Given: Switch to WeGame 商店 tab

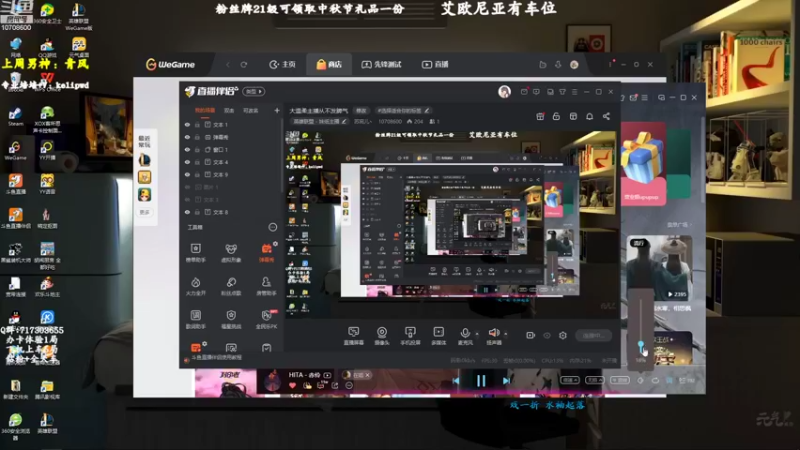Looking at the screenshot, I should point(329,64).
